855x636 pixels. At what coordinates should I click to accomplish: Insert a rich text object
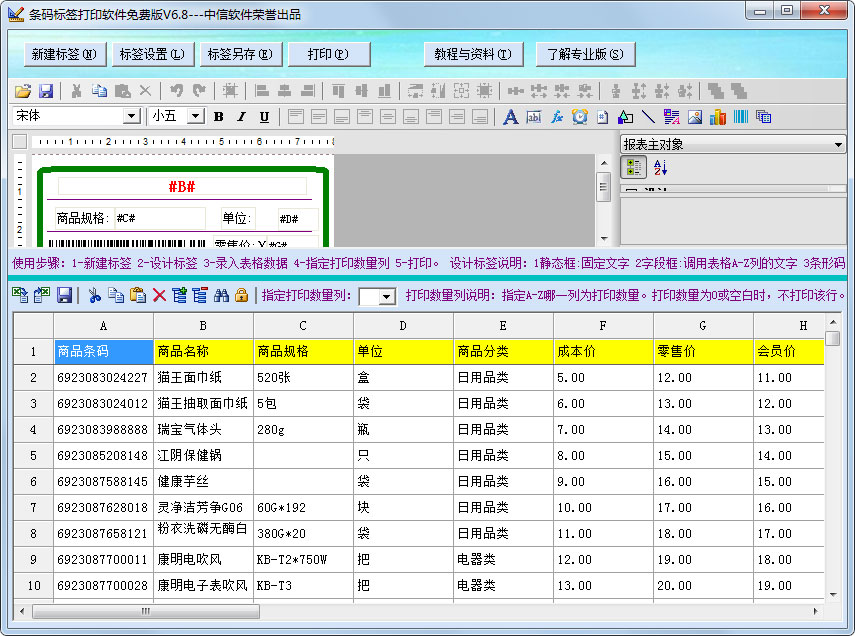point(672,117)
